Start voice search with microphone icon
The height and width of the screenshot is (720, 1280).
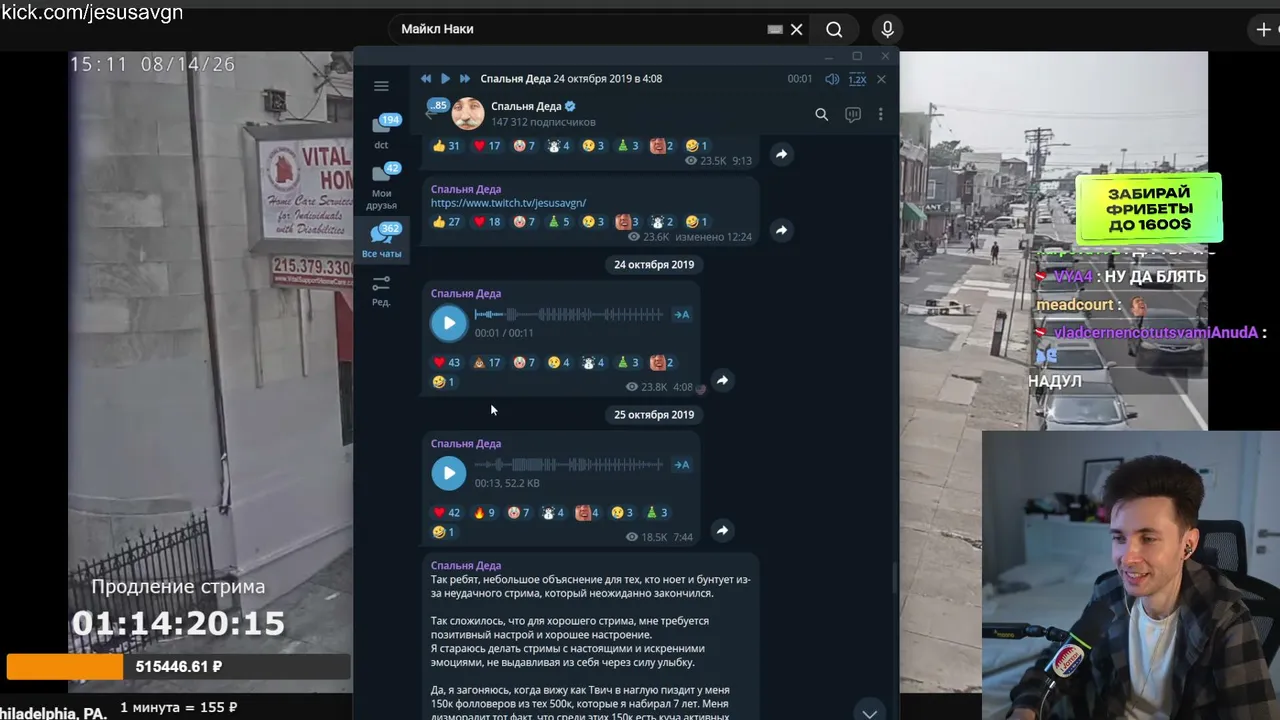pos(887,30)
